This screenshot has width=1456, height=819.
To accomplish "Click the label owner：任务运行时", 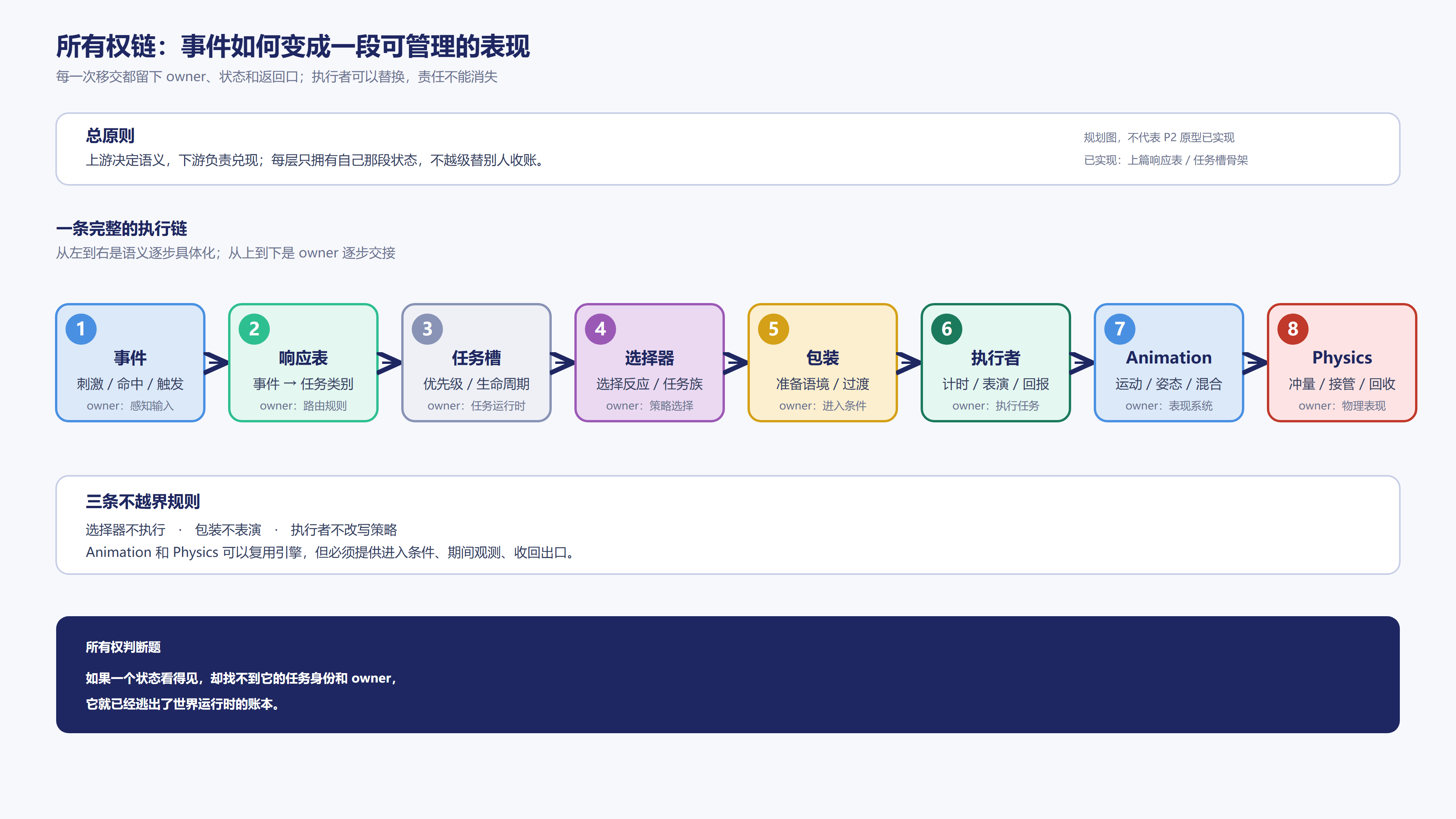I will 476,406.
